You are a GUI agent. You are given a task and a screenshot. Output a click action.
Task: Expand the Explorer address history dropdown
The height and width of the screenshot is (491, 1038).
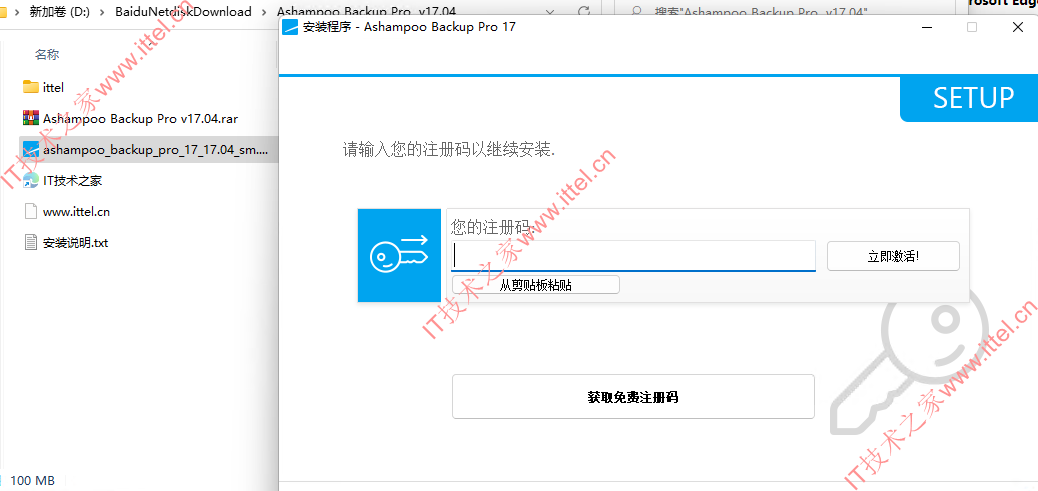(551, 11)
